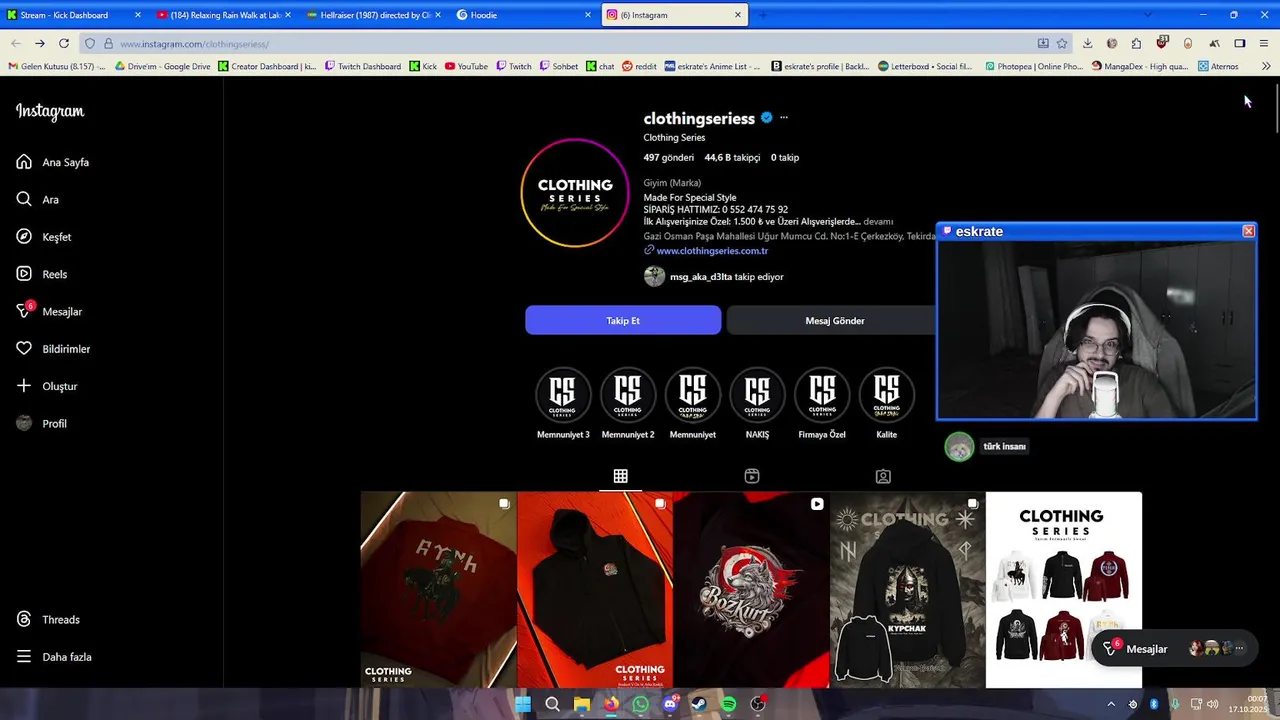Open the Letterboxd bookmark
Image resolution: width=1280 pixels, height=720 pixels.
pyautogui.click(x=925, y=67)
